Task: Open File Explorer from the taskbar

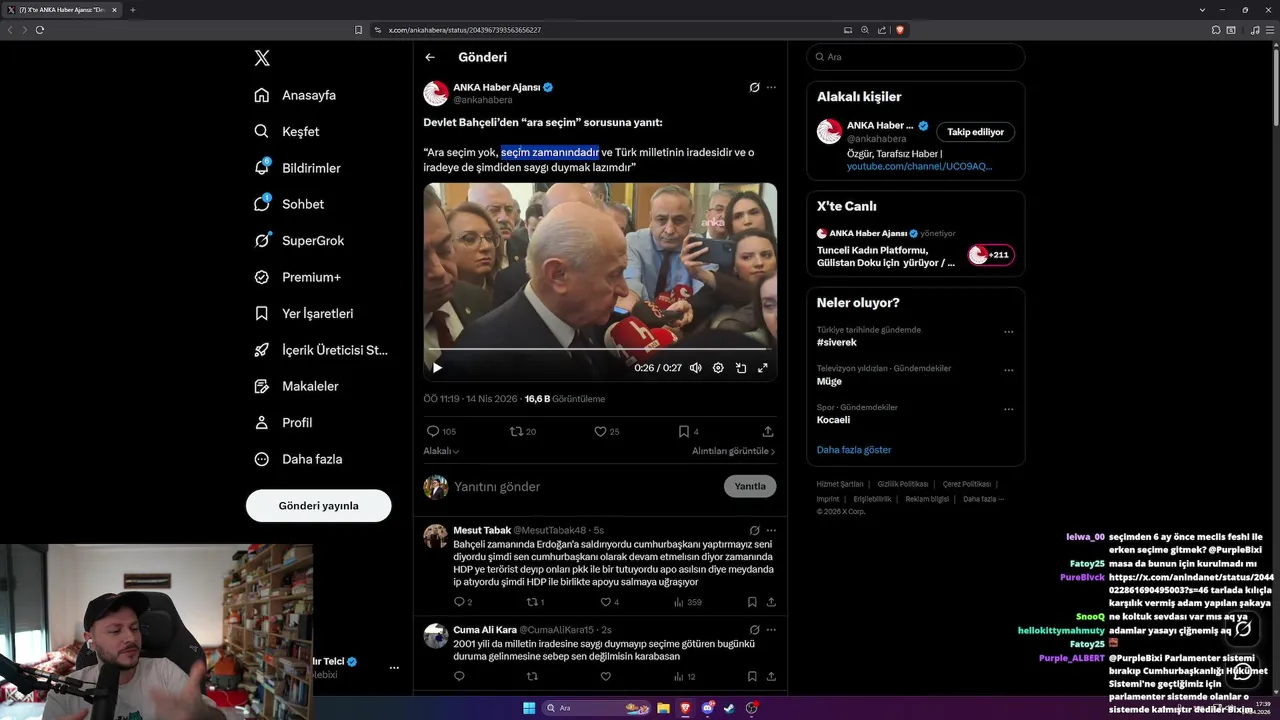Action: tap(663, 708)
